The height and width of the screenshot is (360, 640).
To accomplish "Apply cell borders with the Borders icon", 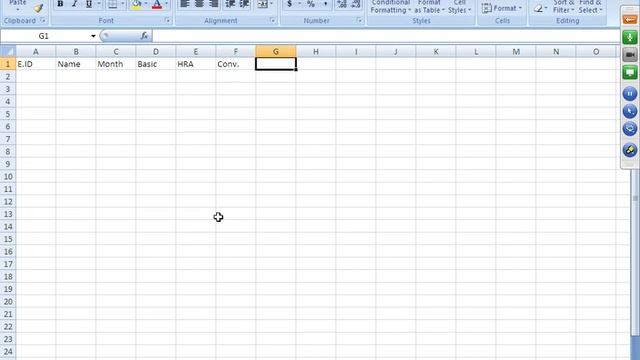I will coord(112,4).
